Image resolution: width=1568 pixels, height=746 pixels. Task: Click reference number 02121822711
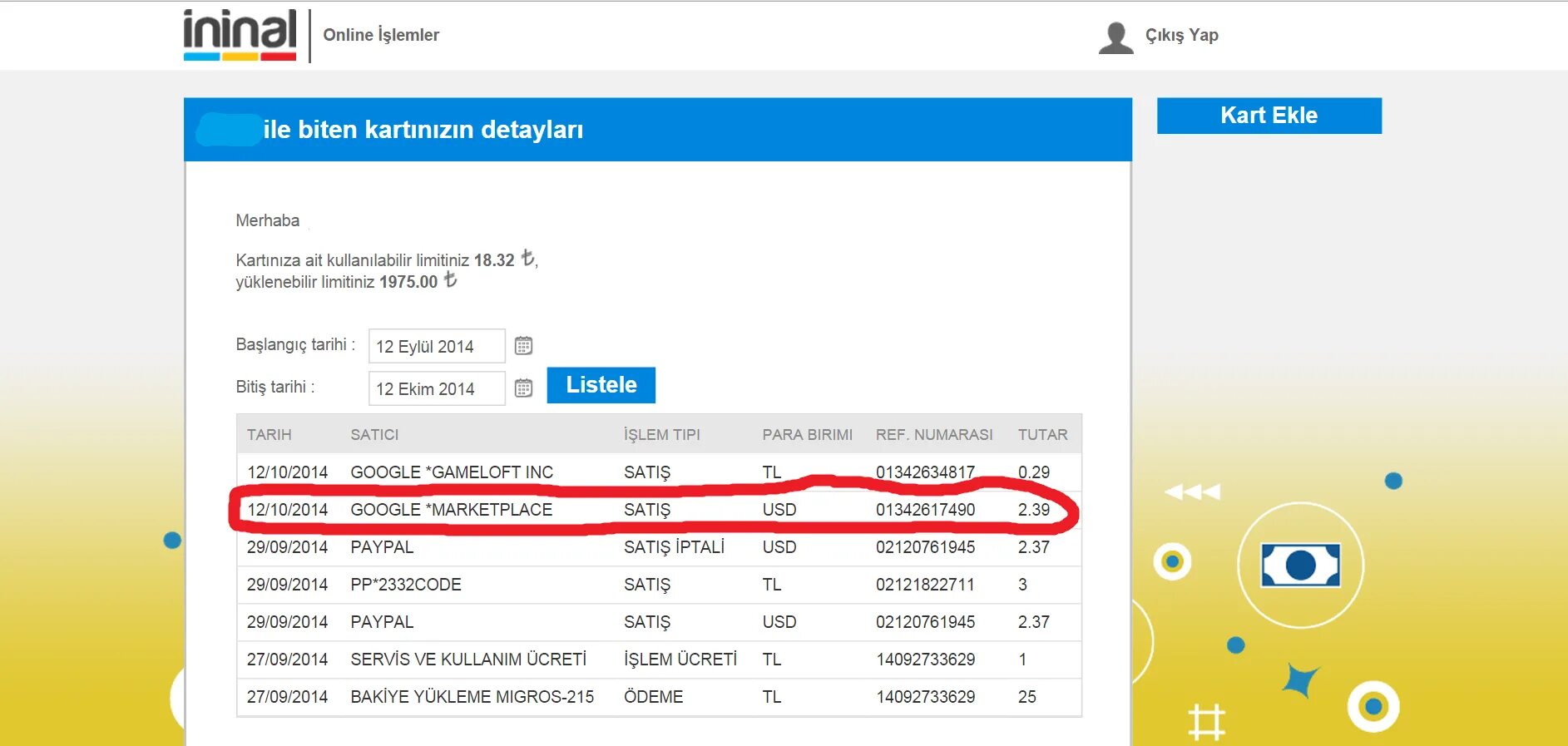point(925,585)
